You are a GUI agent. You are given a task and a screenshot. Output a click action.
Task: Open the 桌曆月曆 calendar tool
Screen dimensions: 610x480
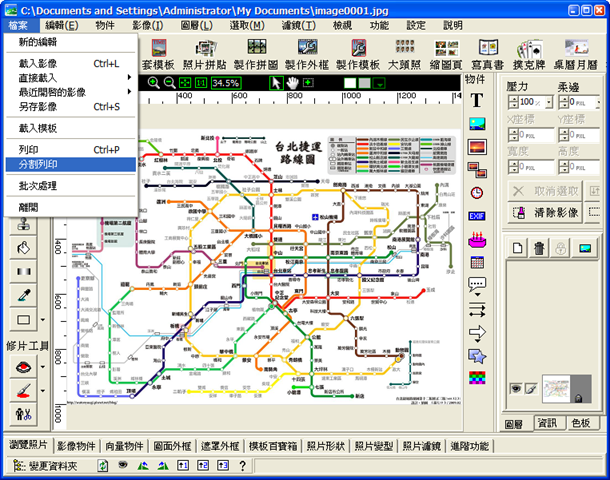point(576,54)
